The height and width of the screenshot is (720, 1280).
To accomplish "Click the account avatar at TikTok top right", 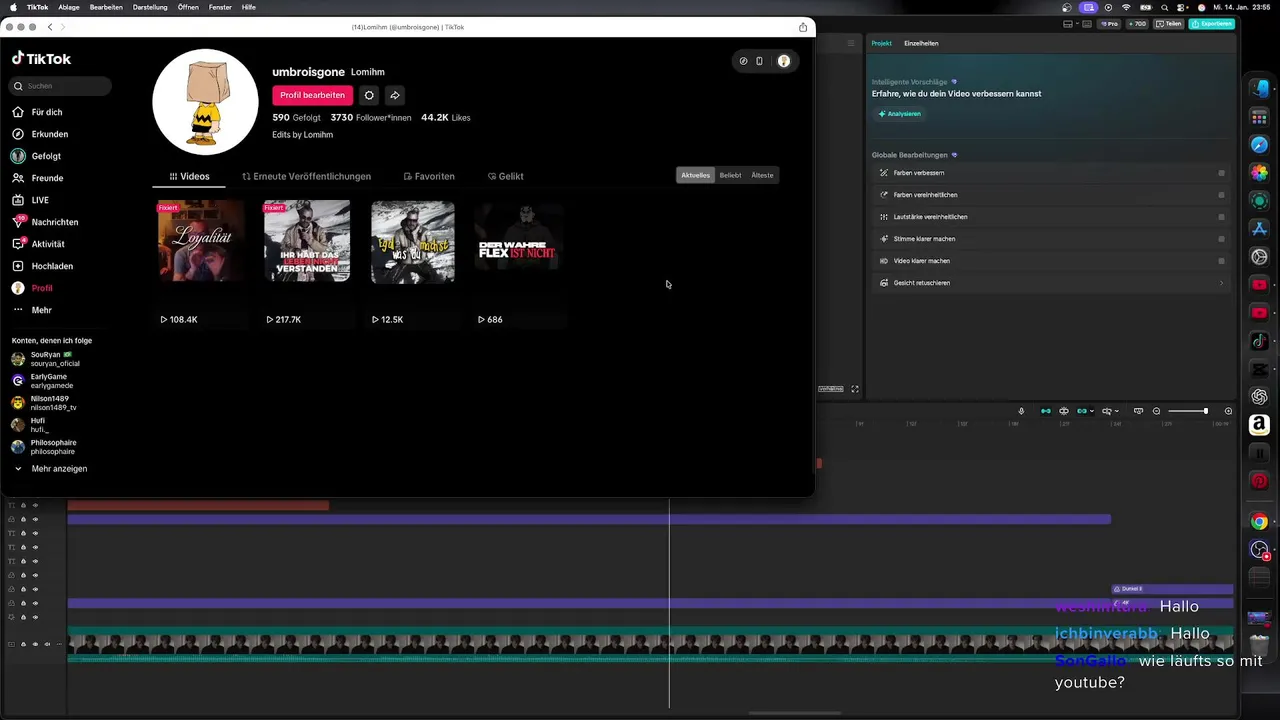I will click(x=784, y=61).
